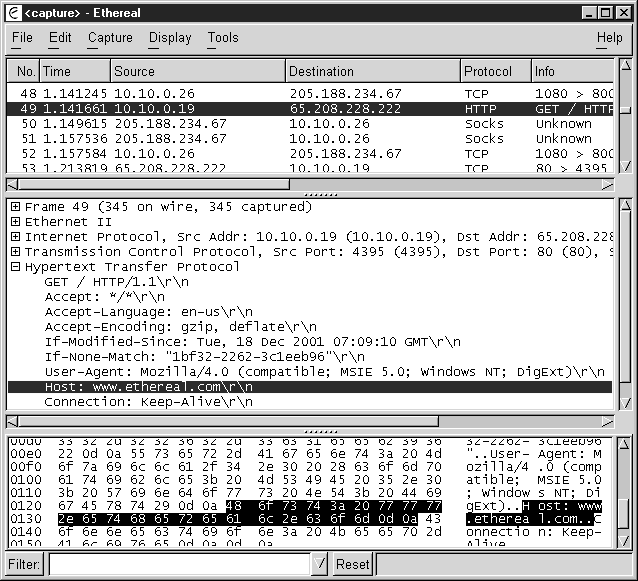Select the User-Agent header line
Viewport: 638px width, 581px height.
coord(324,372)
